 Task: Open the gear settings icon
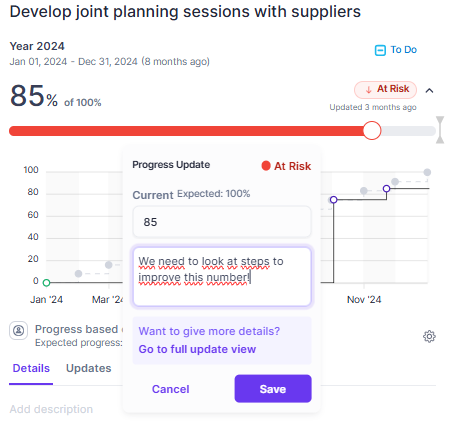(429, 336)
